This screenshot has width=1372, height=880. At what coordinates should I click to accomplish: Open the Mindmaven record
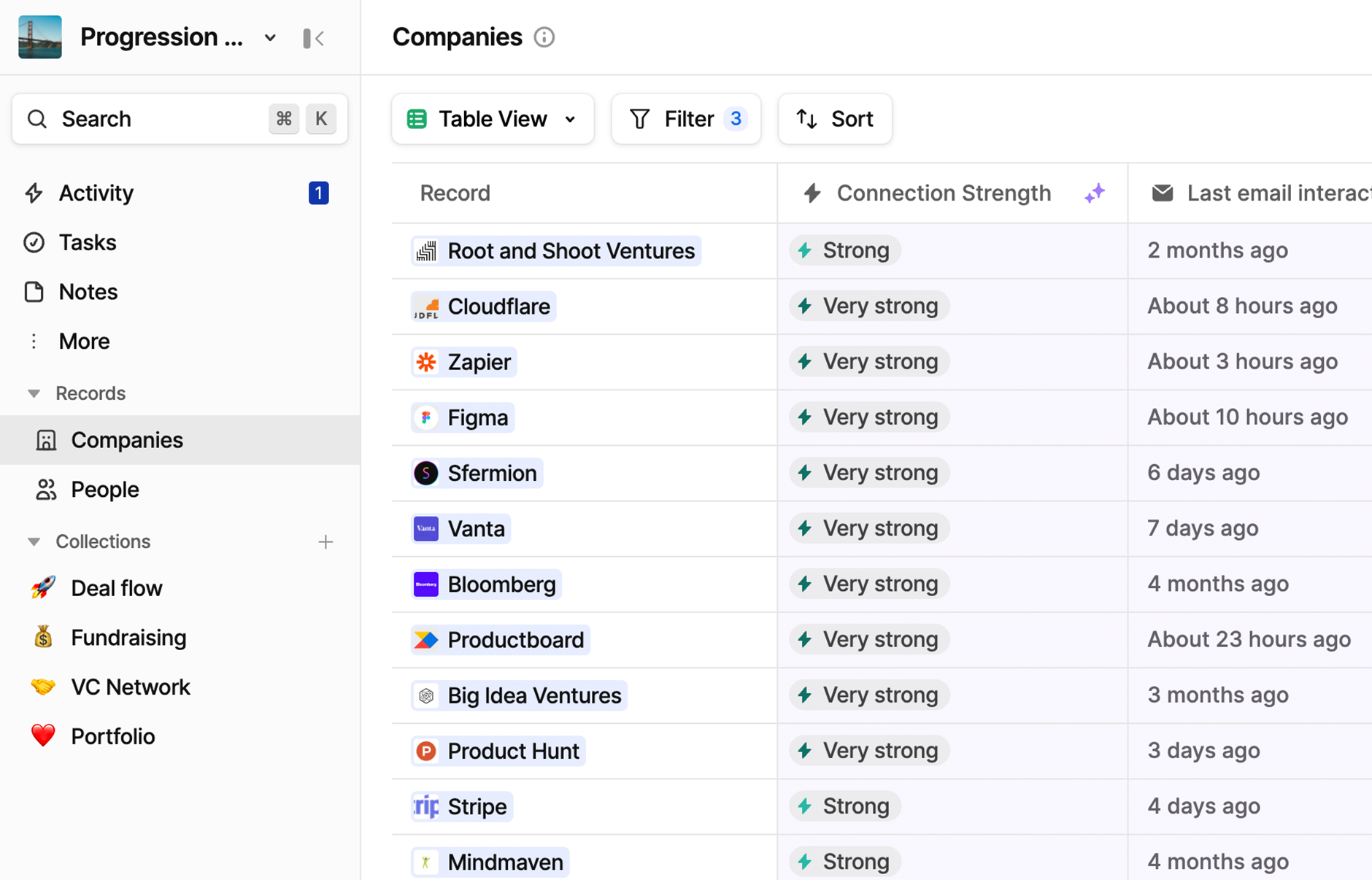490,862
